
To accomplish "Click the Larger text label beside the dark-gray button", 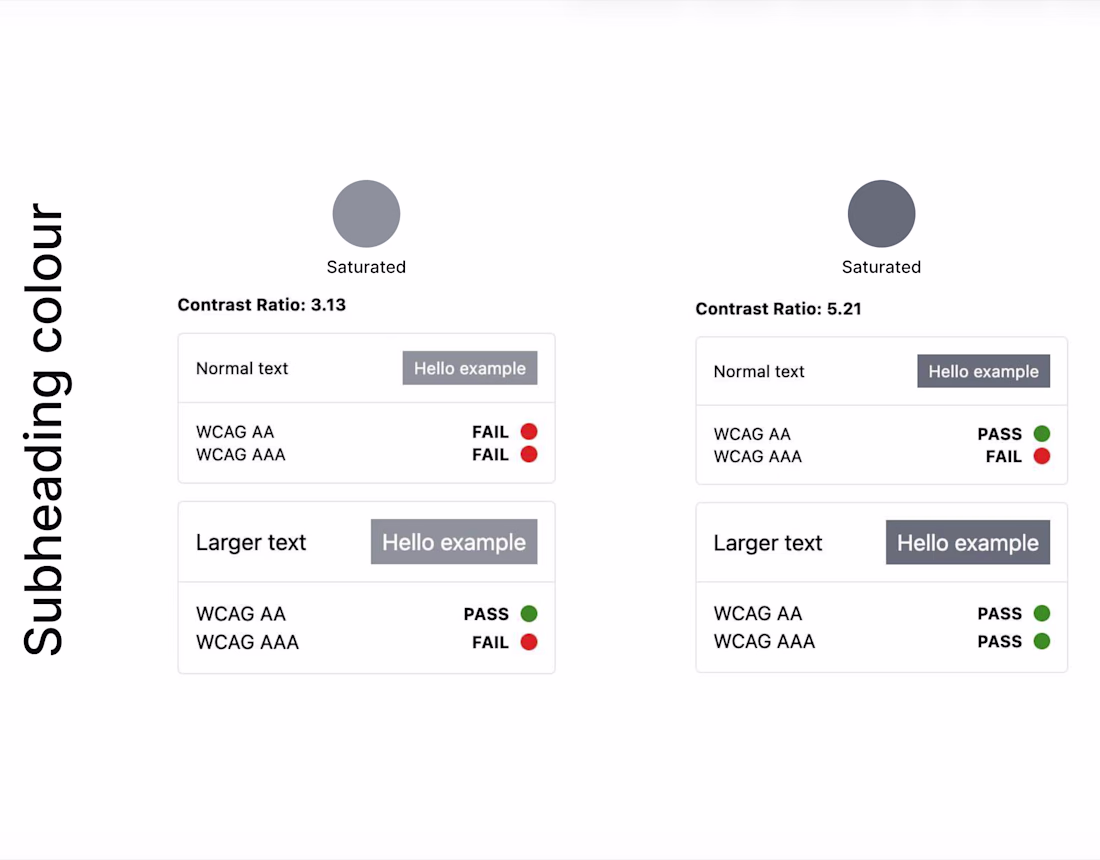I will [768, 543].
